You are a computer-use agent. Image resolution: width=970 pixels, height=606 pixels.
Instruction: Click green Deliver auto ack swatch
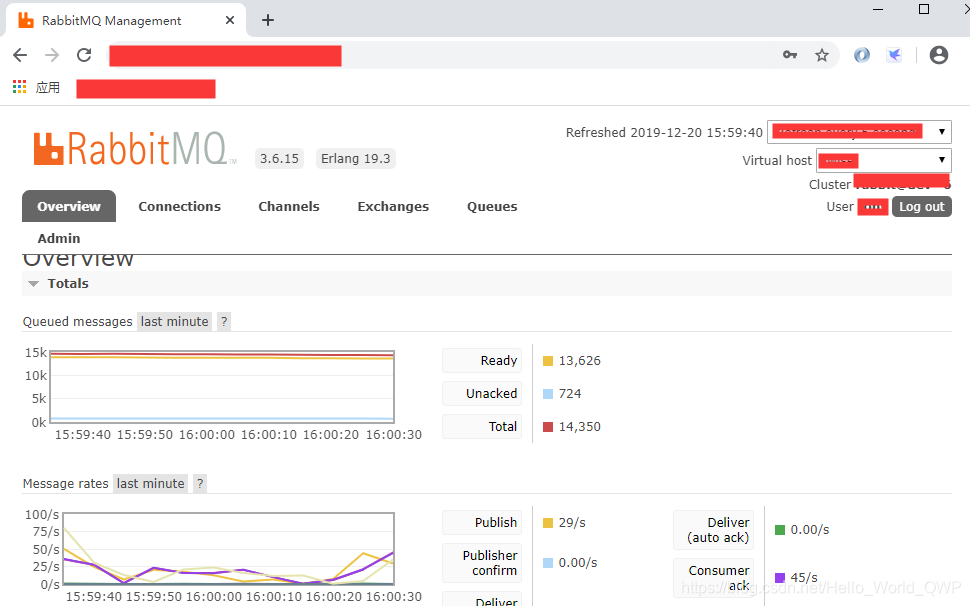[x=779, y=530]
